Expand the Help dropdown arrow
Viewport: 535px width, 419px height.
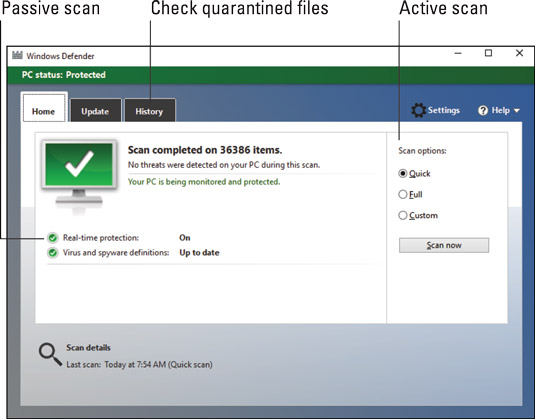(517, 111)
